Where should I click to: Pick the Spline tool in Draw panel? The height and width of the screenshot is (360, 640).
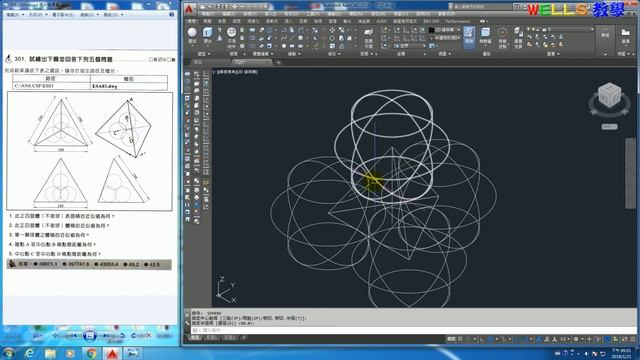click(x=284, y=38)
